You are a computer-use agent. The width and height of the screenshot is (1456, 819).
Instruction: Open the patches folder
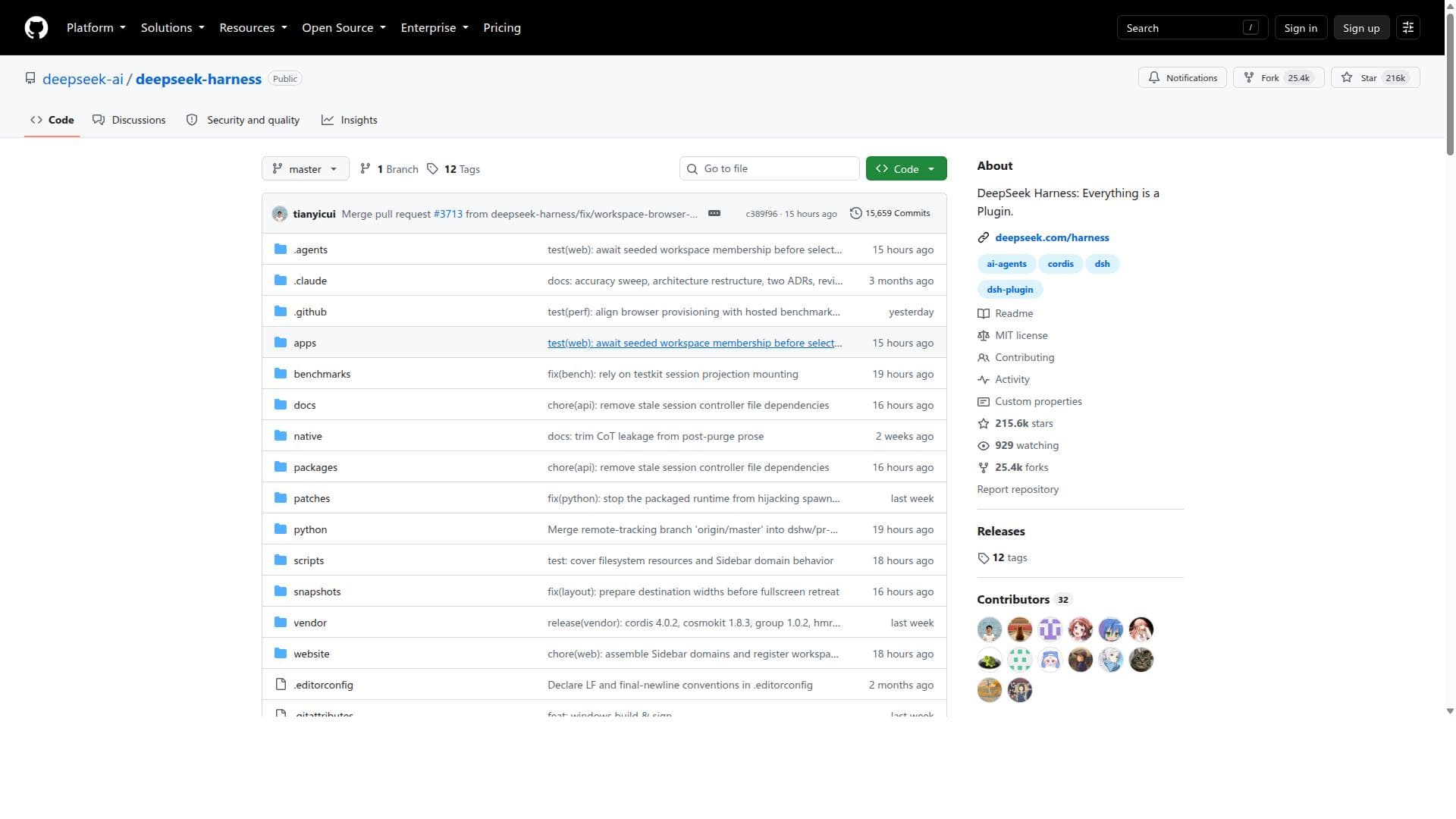[312, 499]
